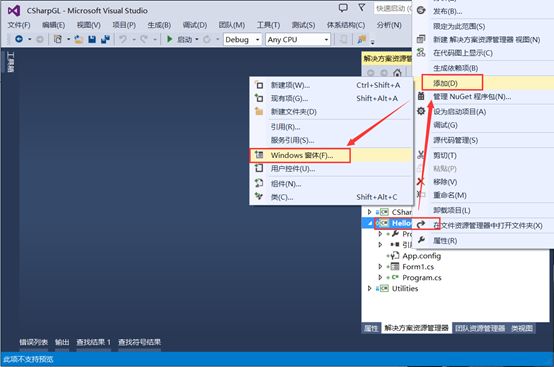
Task: Click the New Project toolbar icon
Action: (58, 39)
